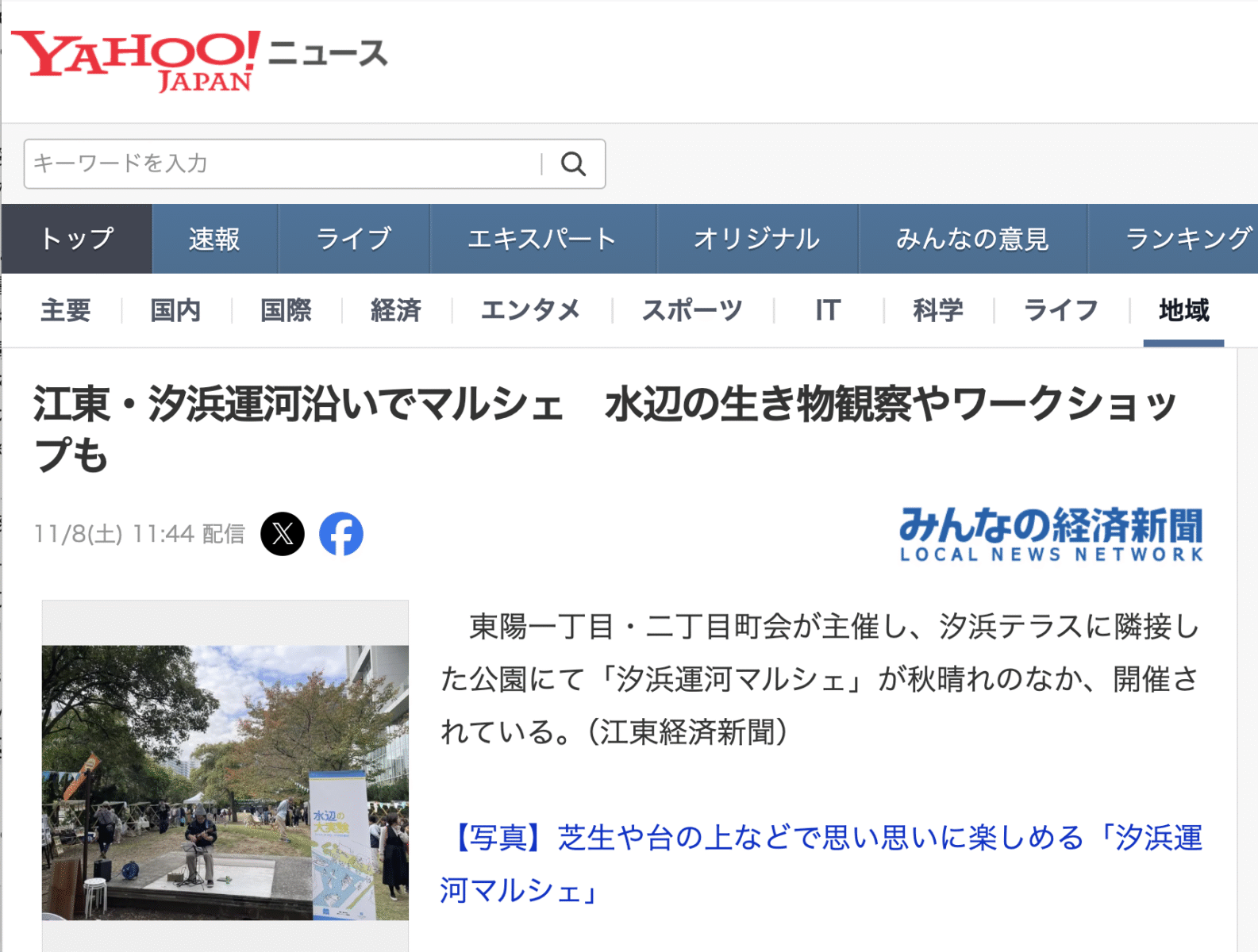The image size is (1258, 952).
Task: Open the article's market photo thumbnail
Action: pos(225,781)
